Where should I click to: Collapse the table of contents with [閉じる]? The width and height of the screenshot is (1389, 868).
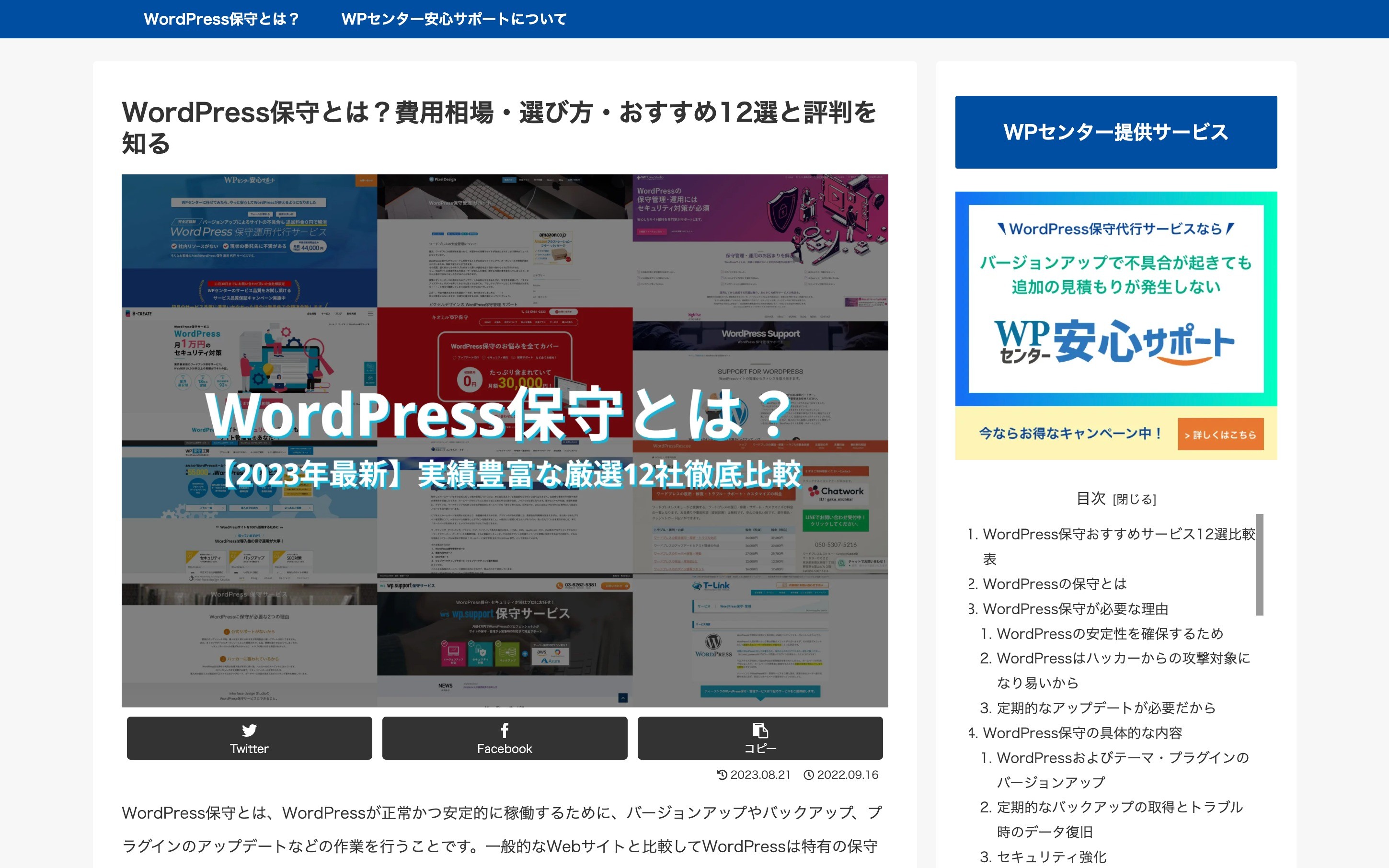coord(1134,499)
